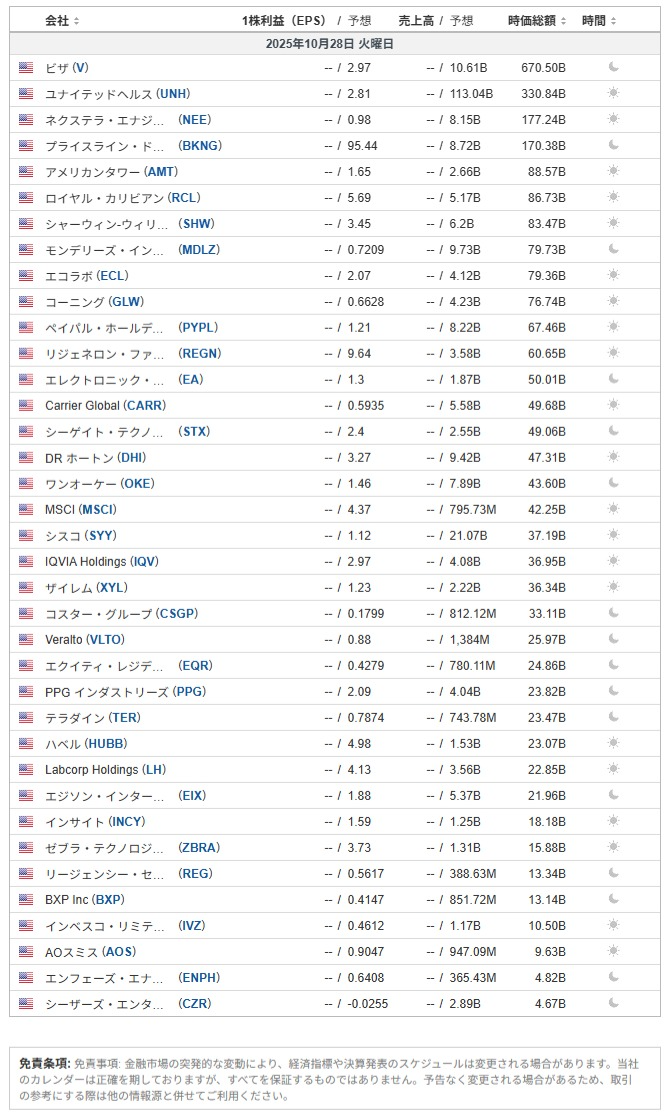Click the US flag beside Labcorp Holdings
Viewport: 668px width, 1115px height.
tap(26, 770)
